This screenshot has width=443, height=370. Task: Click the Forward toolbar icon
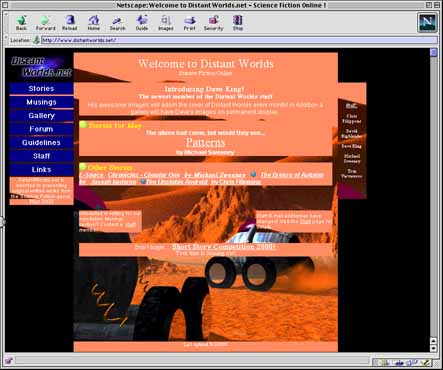pyautogui.click(x=45, y=23)
